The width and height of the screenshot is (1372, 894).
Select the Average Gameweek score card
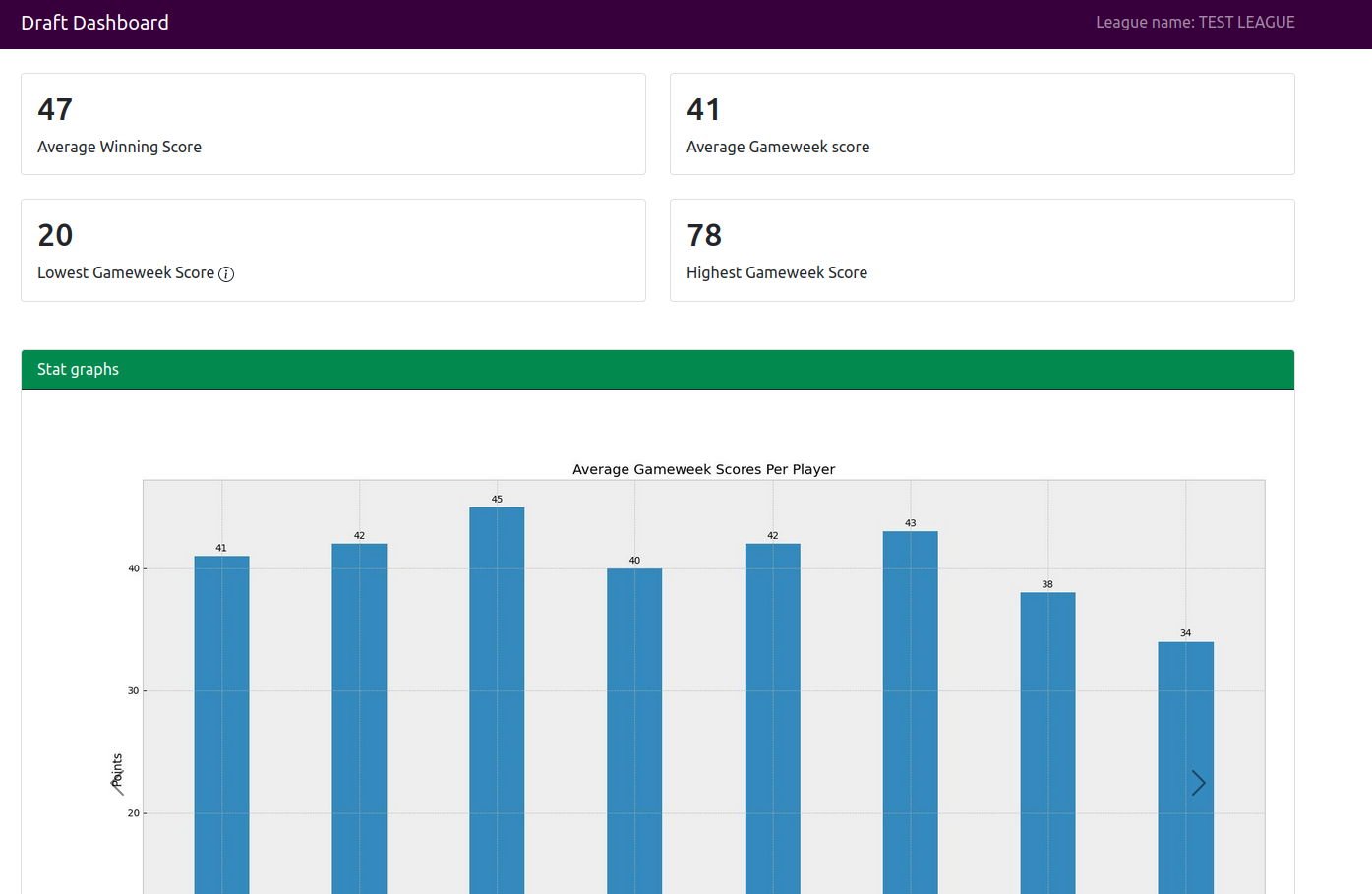pos(981,124)
